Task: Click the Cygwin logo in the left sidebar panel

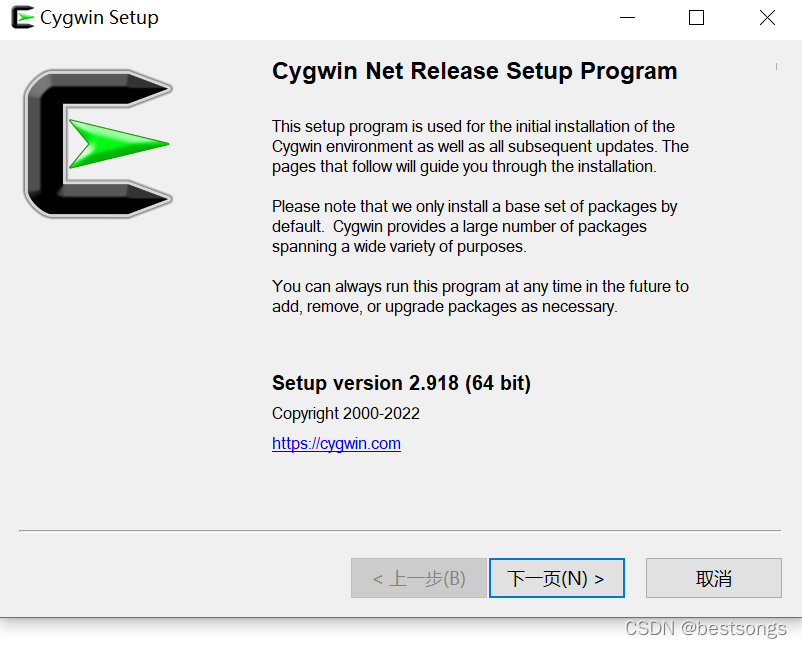Action: point(97,143)
